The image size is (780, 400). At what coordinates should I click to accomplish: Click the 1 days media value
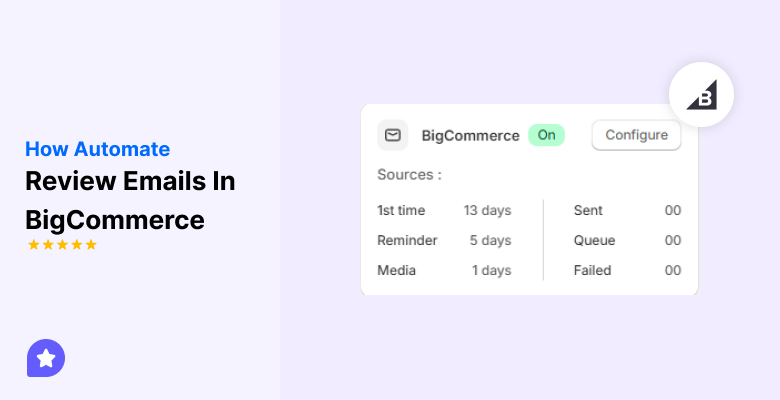490,270
